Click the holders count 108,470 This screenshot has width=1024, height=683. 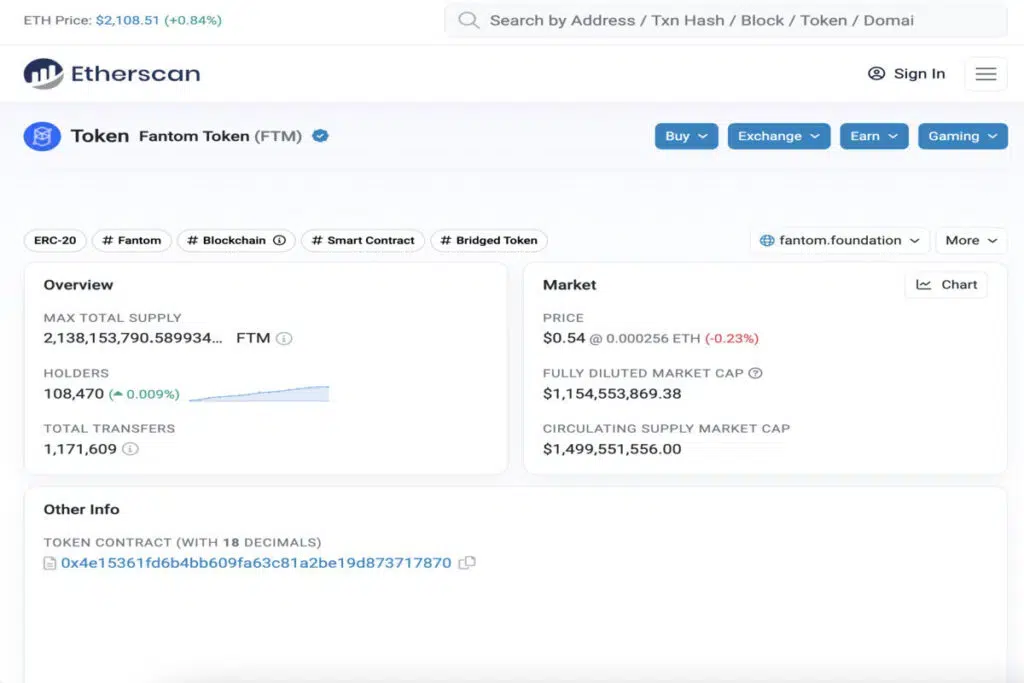point(74,394)
